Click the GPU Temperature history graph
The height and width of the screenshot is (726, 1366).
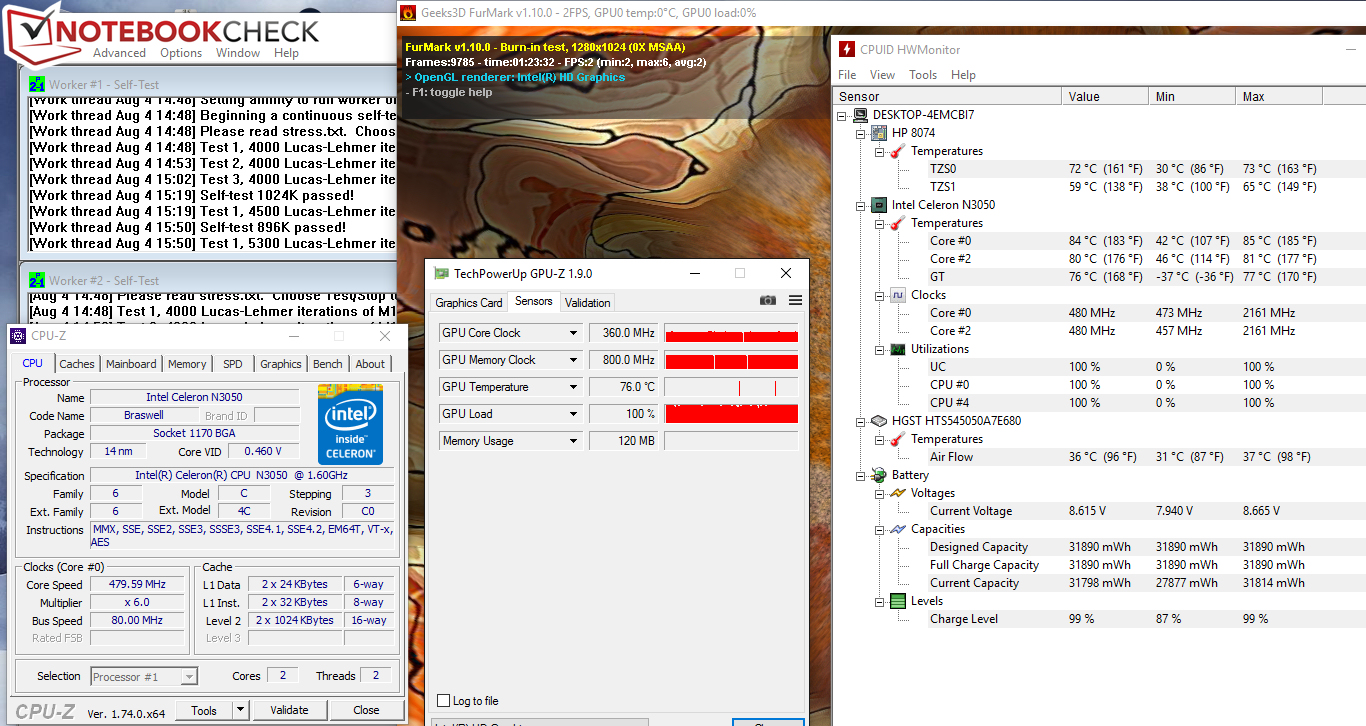coord(731,387)
